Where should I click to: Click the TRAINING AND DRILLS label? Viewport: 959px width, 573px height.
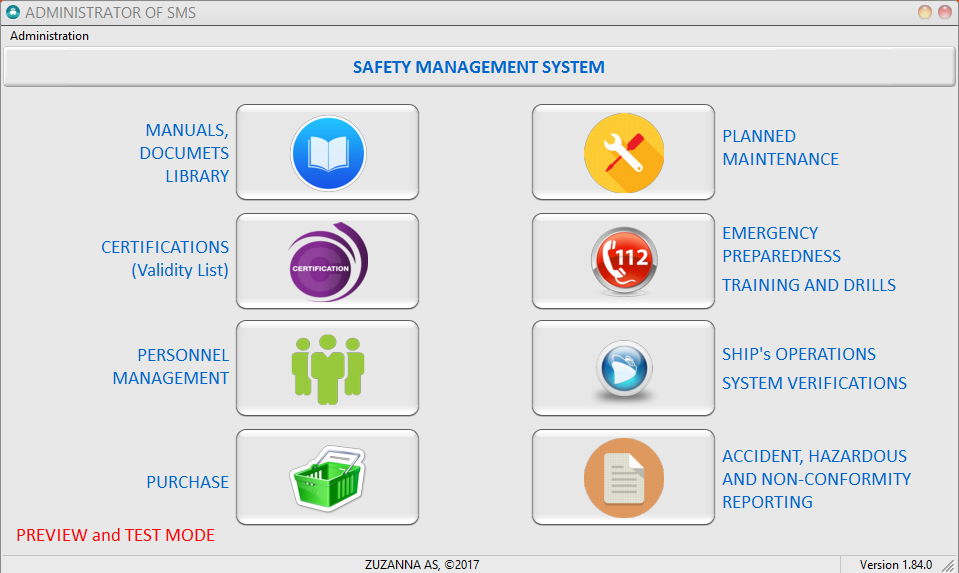809,285
